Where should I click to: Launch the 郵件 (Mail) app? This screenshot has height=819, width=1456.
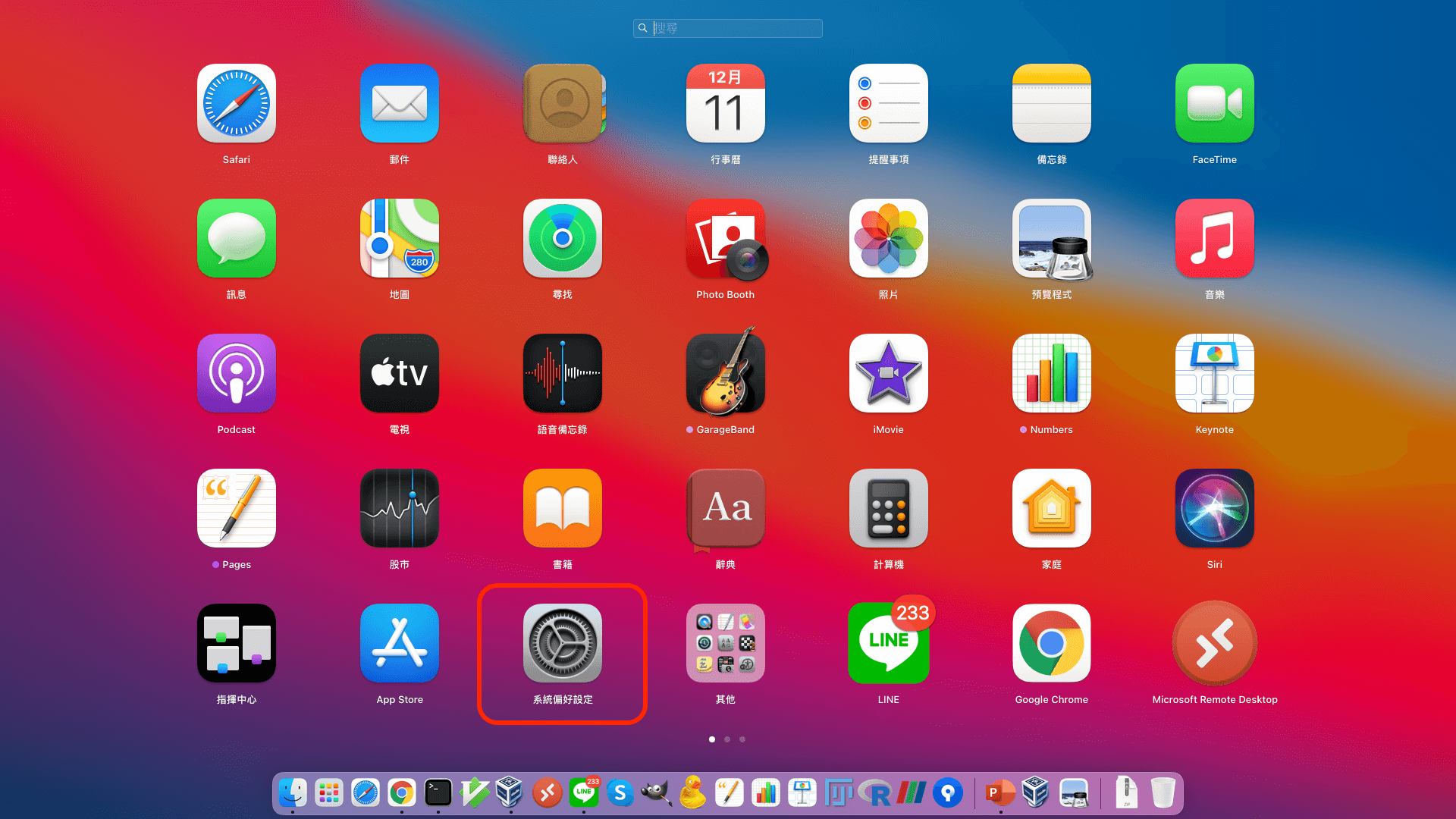pos(400,103)
